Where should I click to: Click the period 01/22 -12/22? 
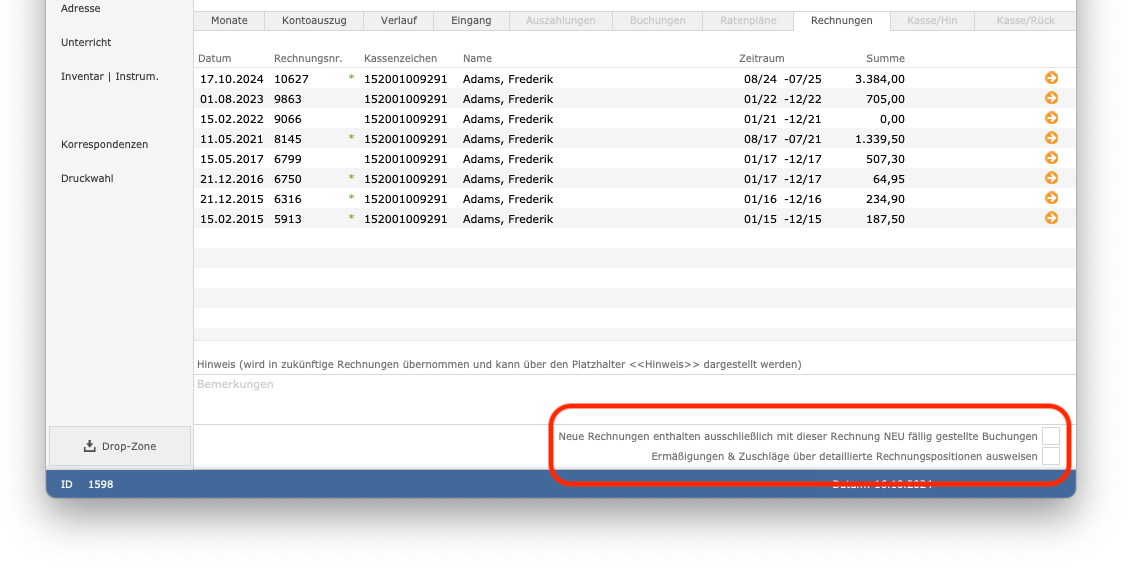pos(783,99)
